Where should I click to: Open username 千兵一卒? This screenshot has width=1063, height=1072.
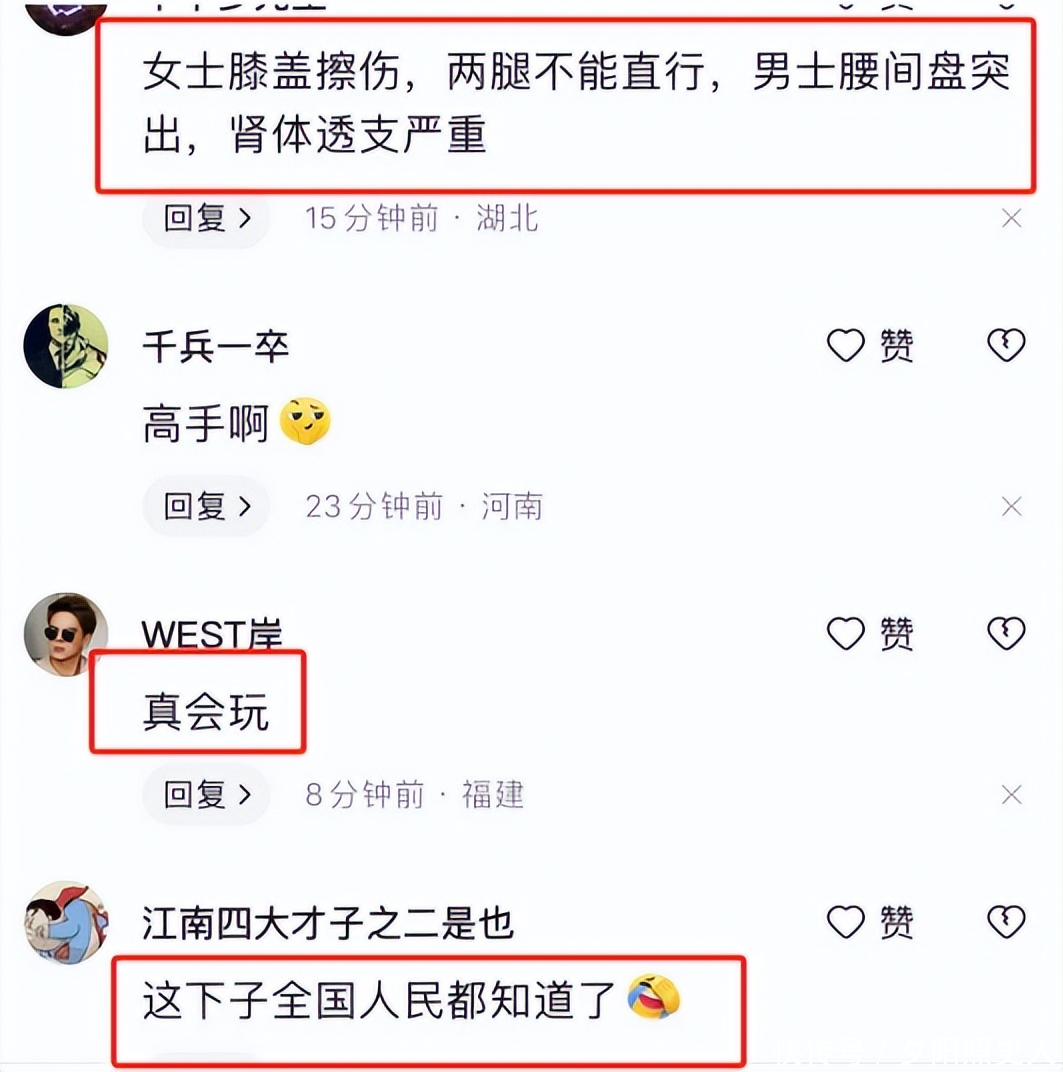coord(216,346)
